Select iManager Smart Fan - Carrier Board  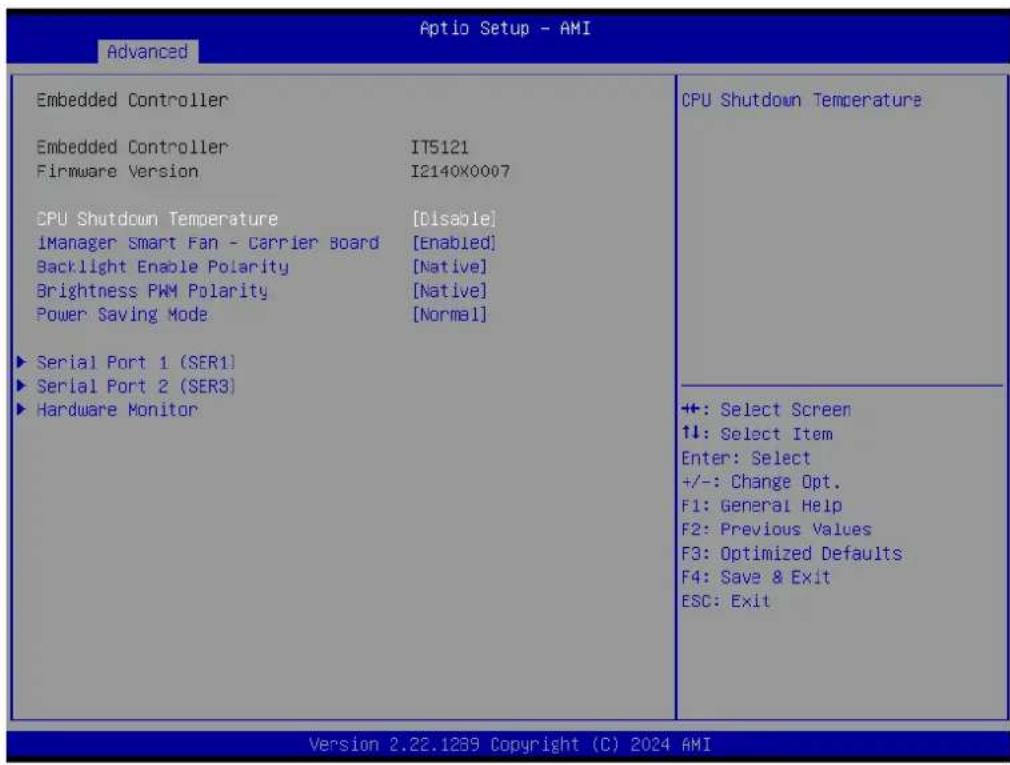click(207, 243)
